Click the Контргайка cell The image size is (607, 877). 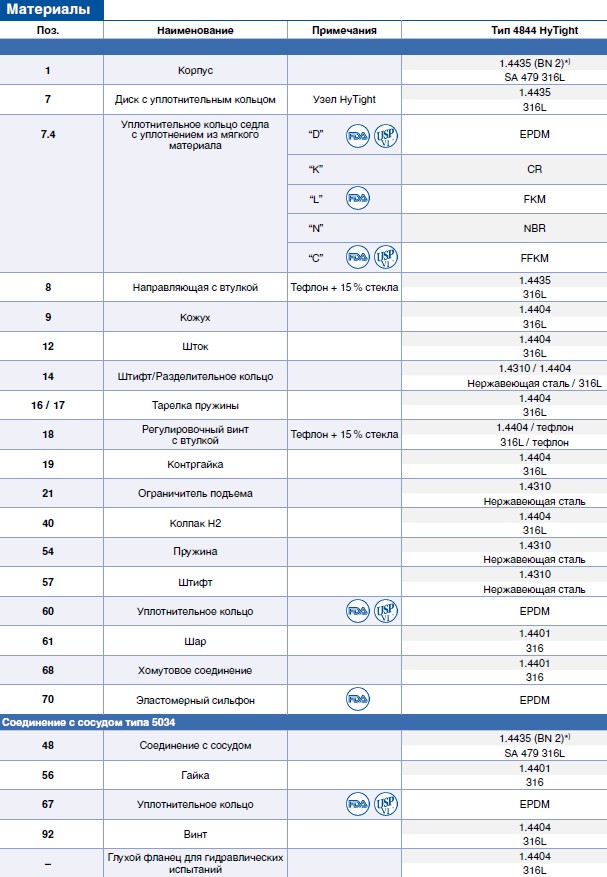coord(195,464)
